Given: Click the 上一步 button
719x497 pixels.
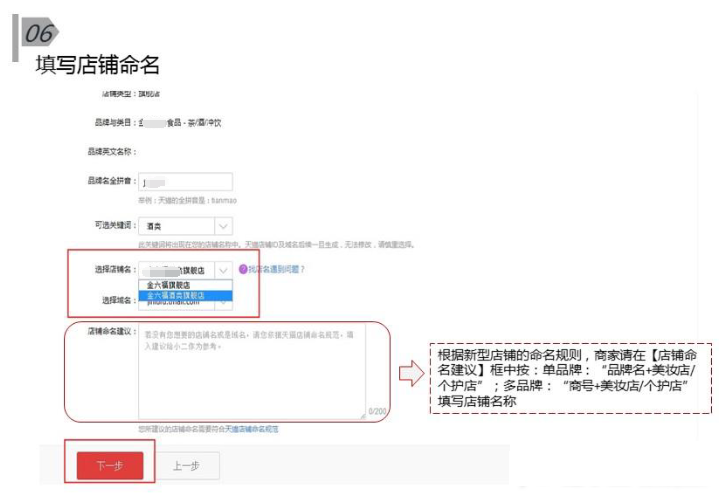Looking at the screenshot, I should (x=186, y=466).
